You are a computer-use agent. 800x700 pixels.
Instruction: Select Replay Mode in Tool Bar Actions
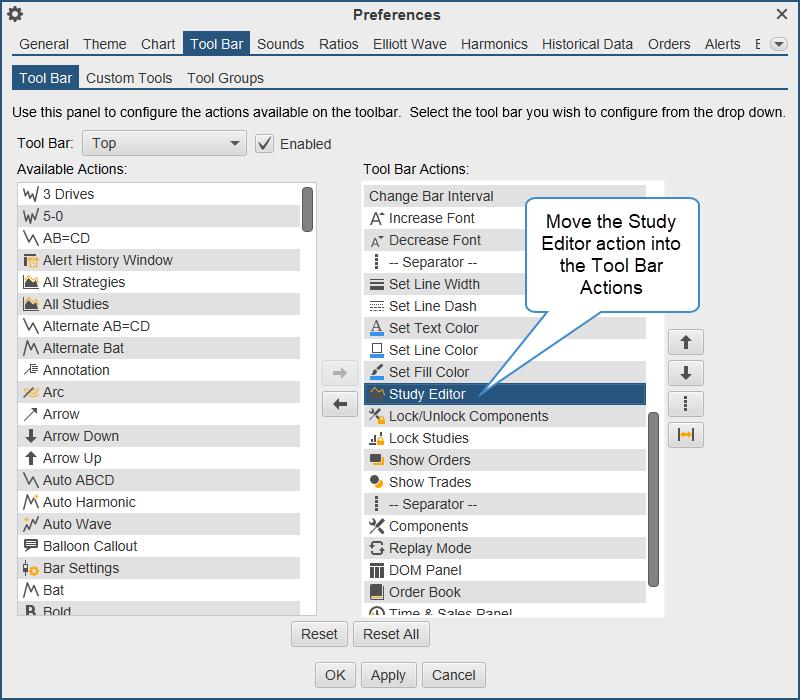click(429, 548)
